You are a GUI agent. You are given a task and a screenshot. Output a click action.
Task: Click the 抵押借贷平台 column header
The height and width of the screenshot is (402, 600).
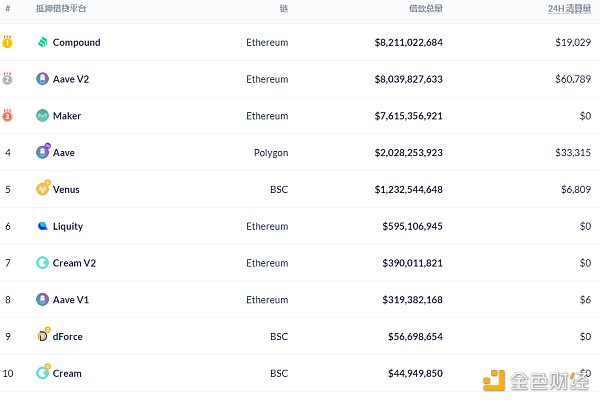61,9
